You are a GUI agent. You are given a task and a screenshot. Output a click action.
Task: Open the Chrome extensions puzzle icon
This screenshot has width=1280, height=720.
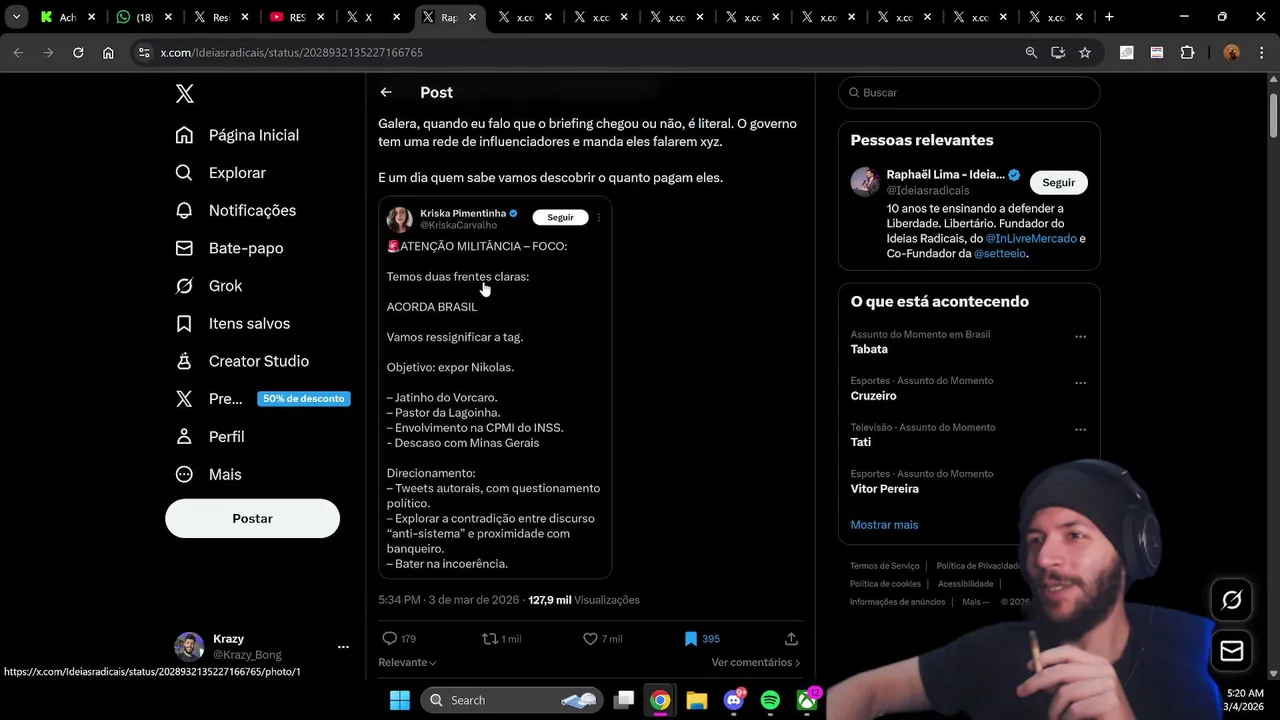(x=1187, y=52)
